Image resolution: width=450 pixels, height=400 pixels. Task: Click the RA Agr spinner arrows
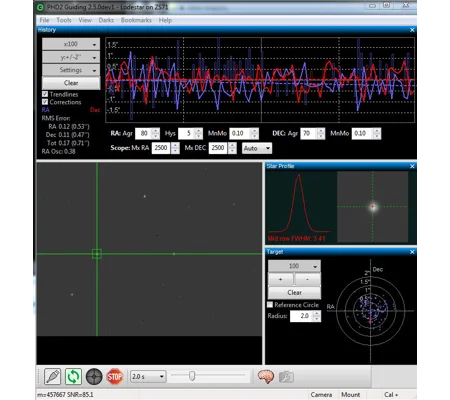tap(156, 134)
